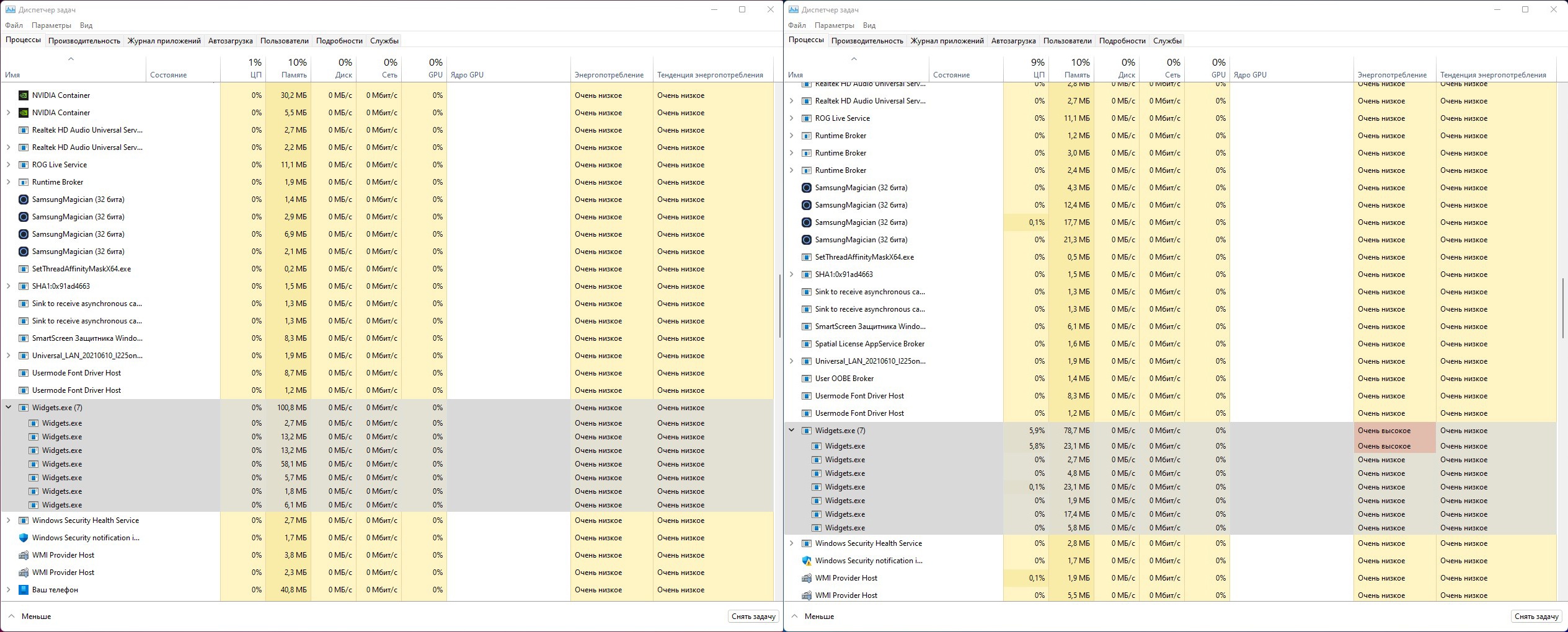This screenshot has height=632, width=1568.
Task: Click Windows Security notification warning shield icon, right window
Action: (x=807, y=561)
